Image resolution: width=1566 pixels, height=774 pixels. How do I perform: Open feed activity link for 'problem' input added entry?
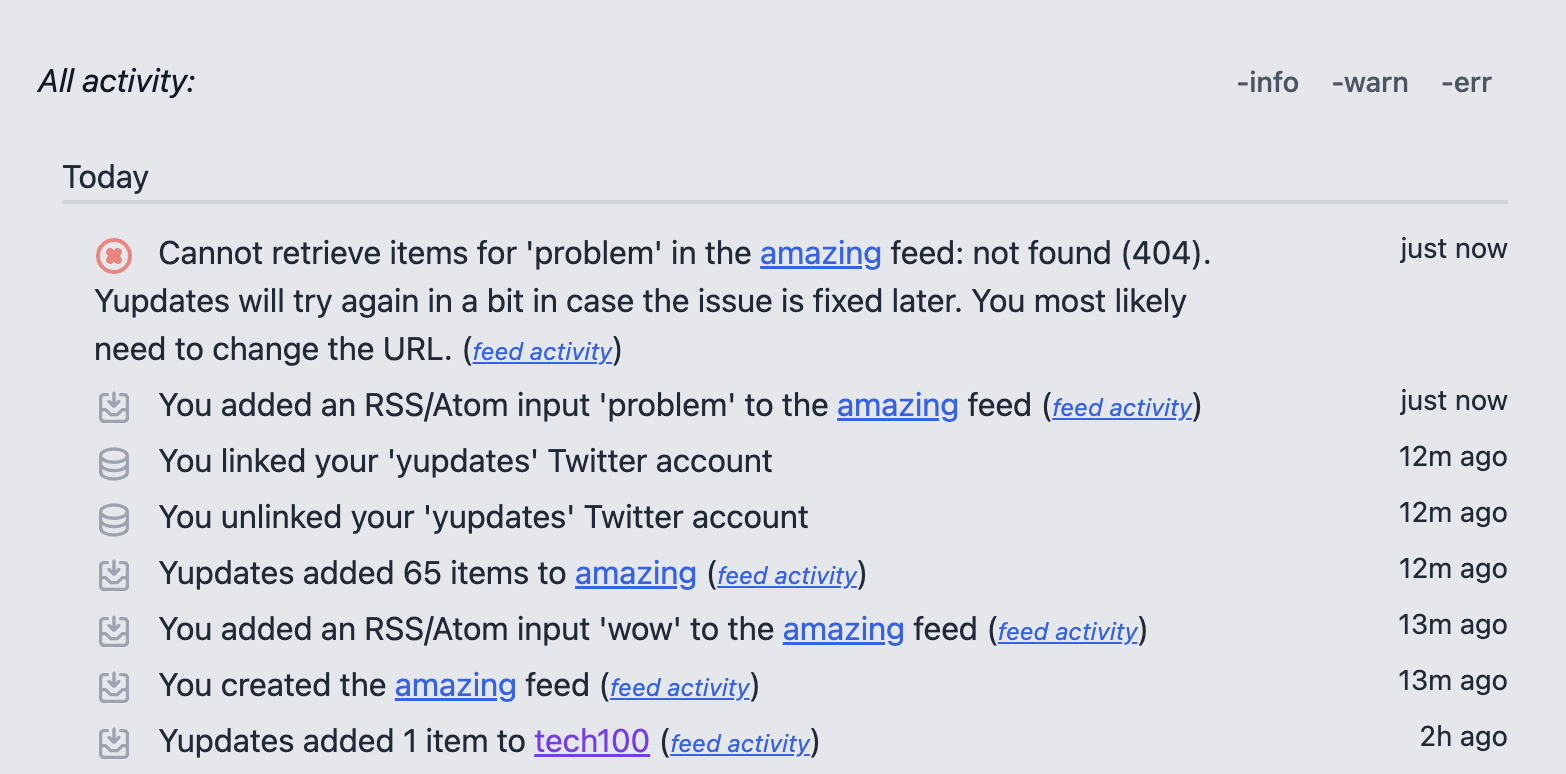[1122, 407]
